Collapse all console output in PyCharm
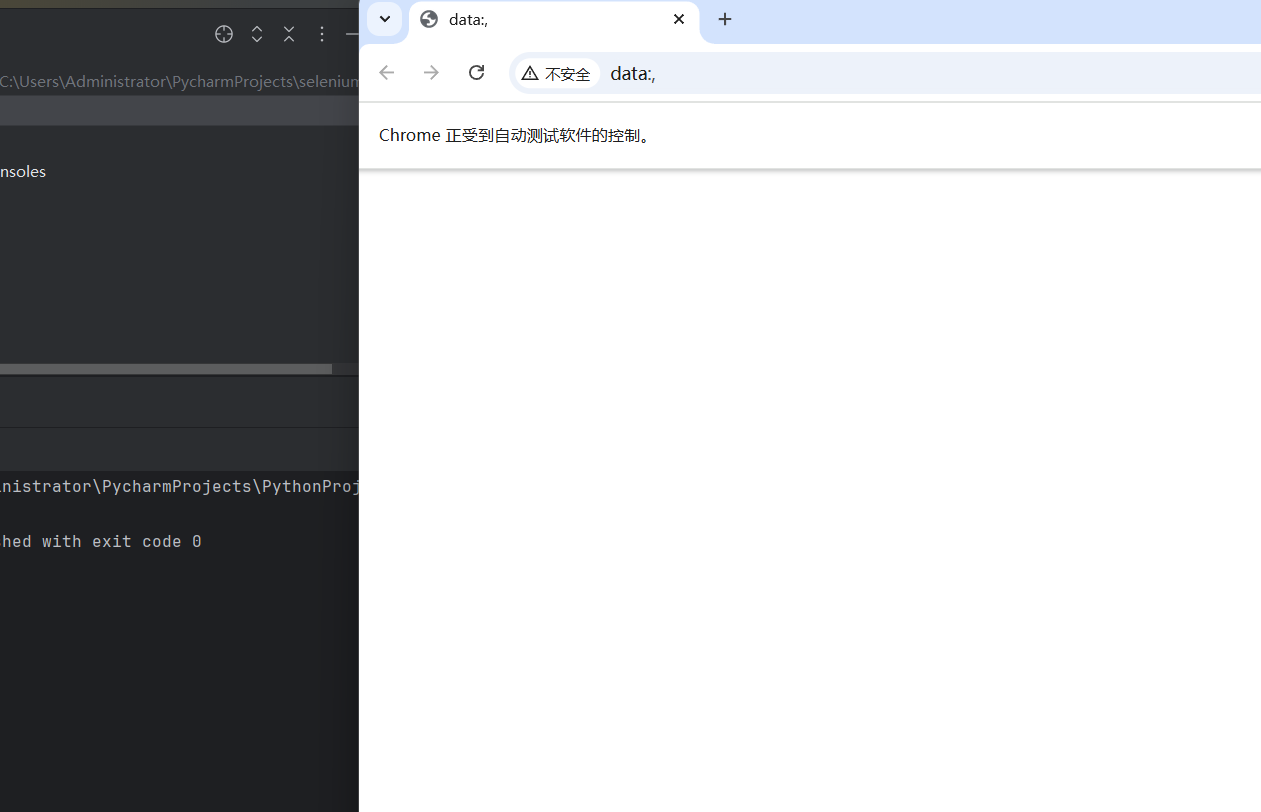1261x812 pixels. coord(288,33)
